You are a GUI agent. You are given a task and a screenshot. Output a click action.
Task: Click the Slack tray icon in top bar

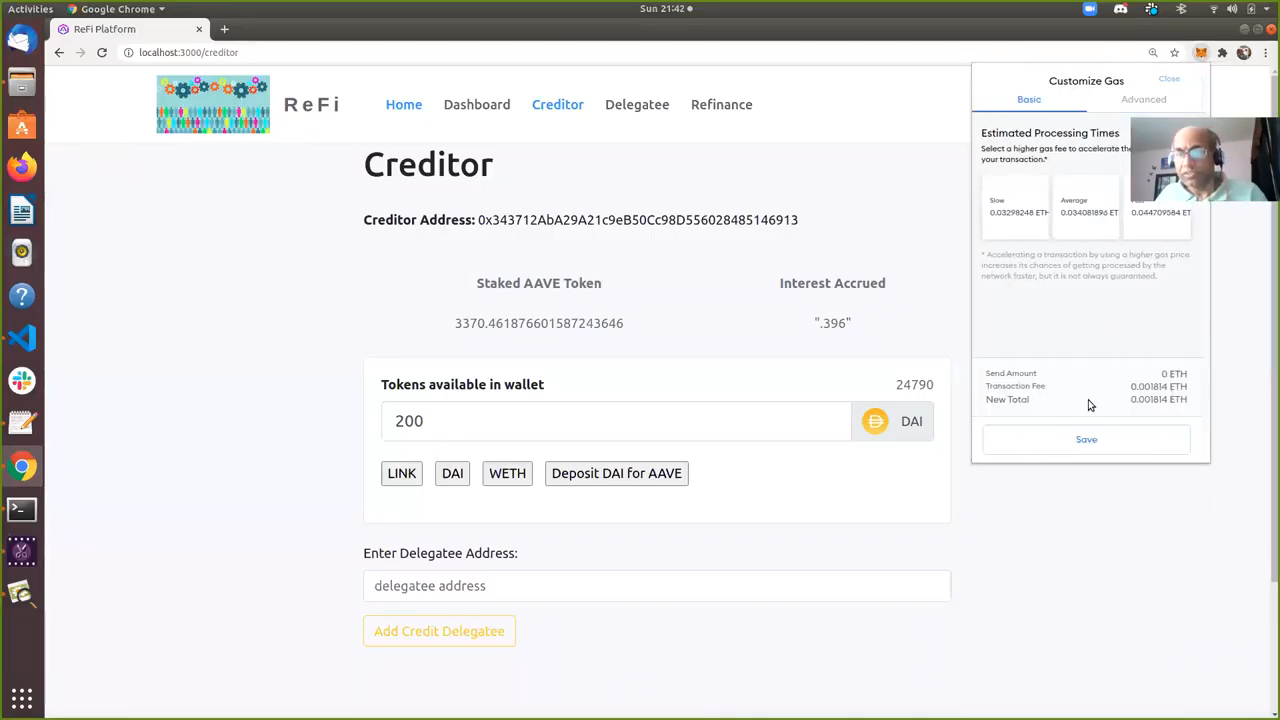1152,9
